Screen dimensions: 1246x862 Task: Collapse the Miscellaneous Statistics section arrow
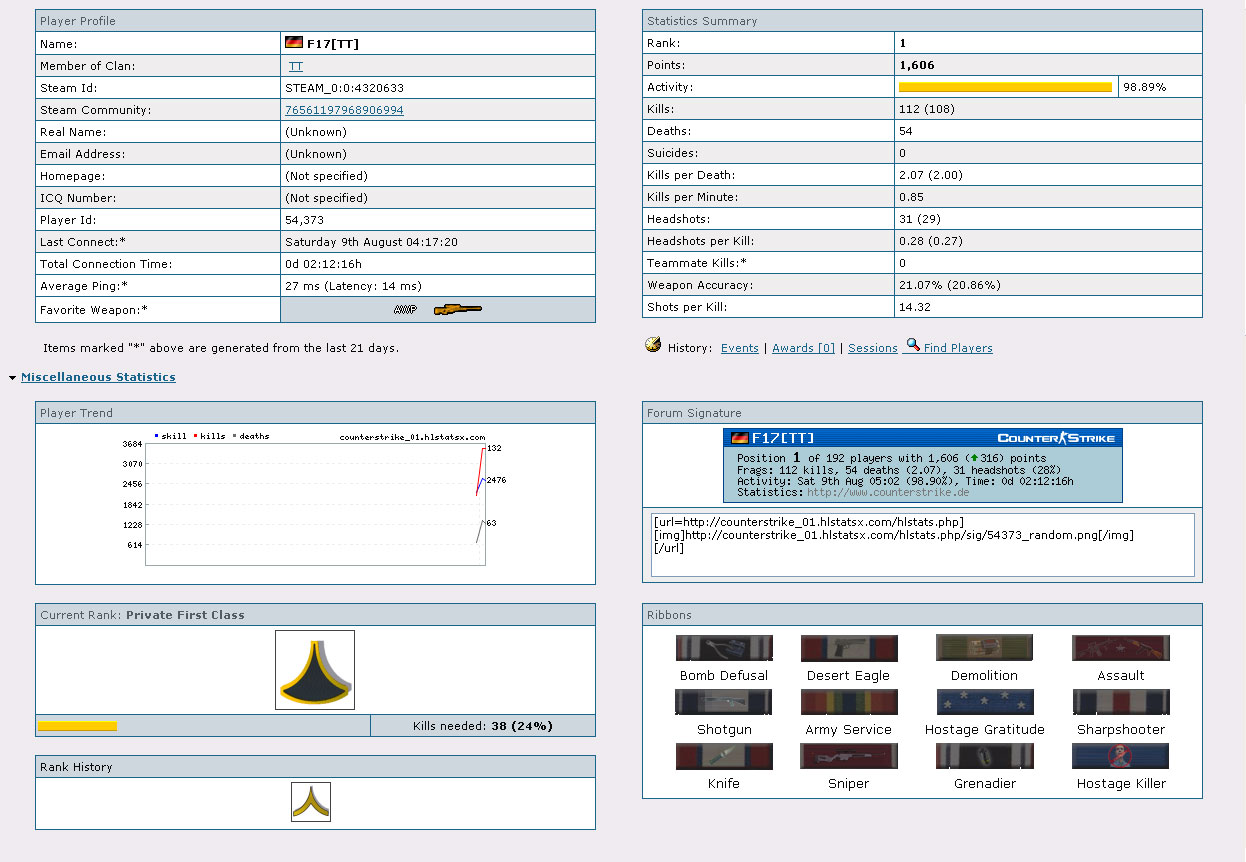(x=12, y=378)
